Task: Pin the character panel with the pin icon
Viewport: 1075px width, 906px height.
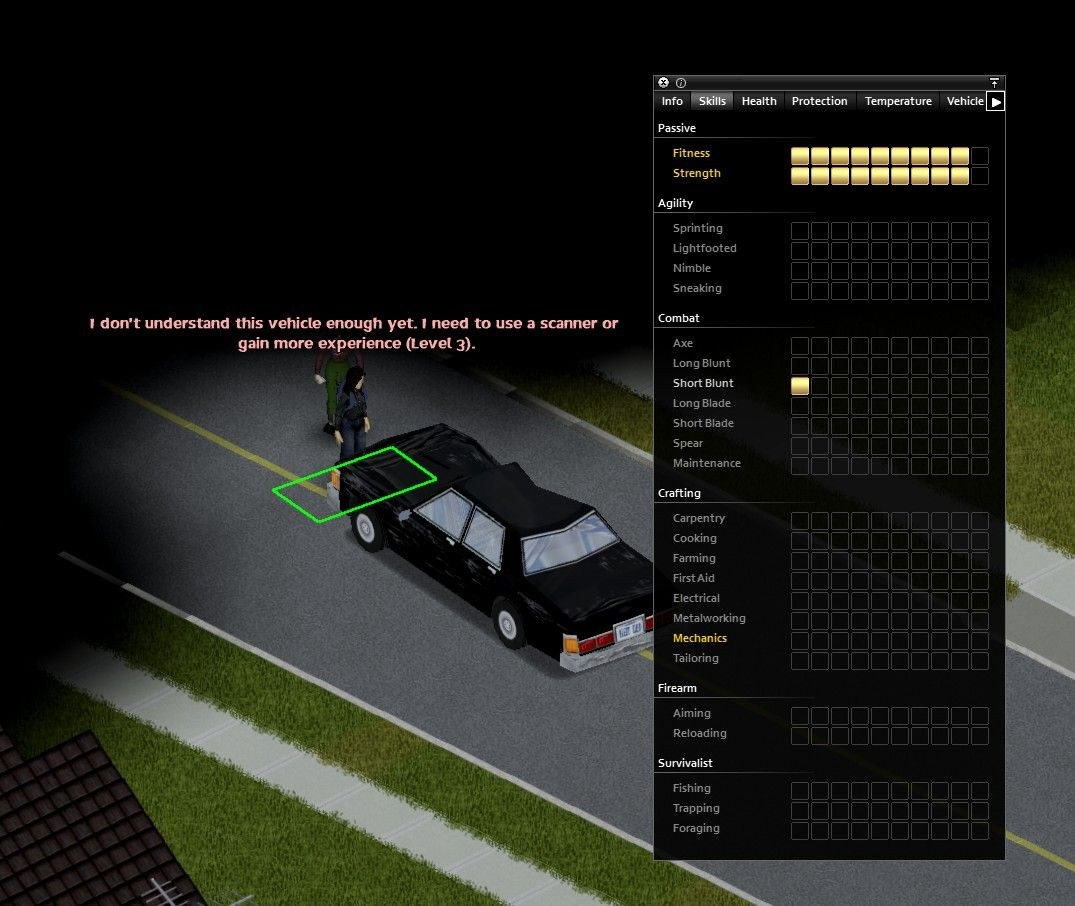Action: coord(994,82)
